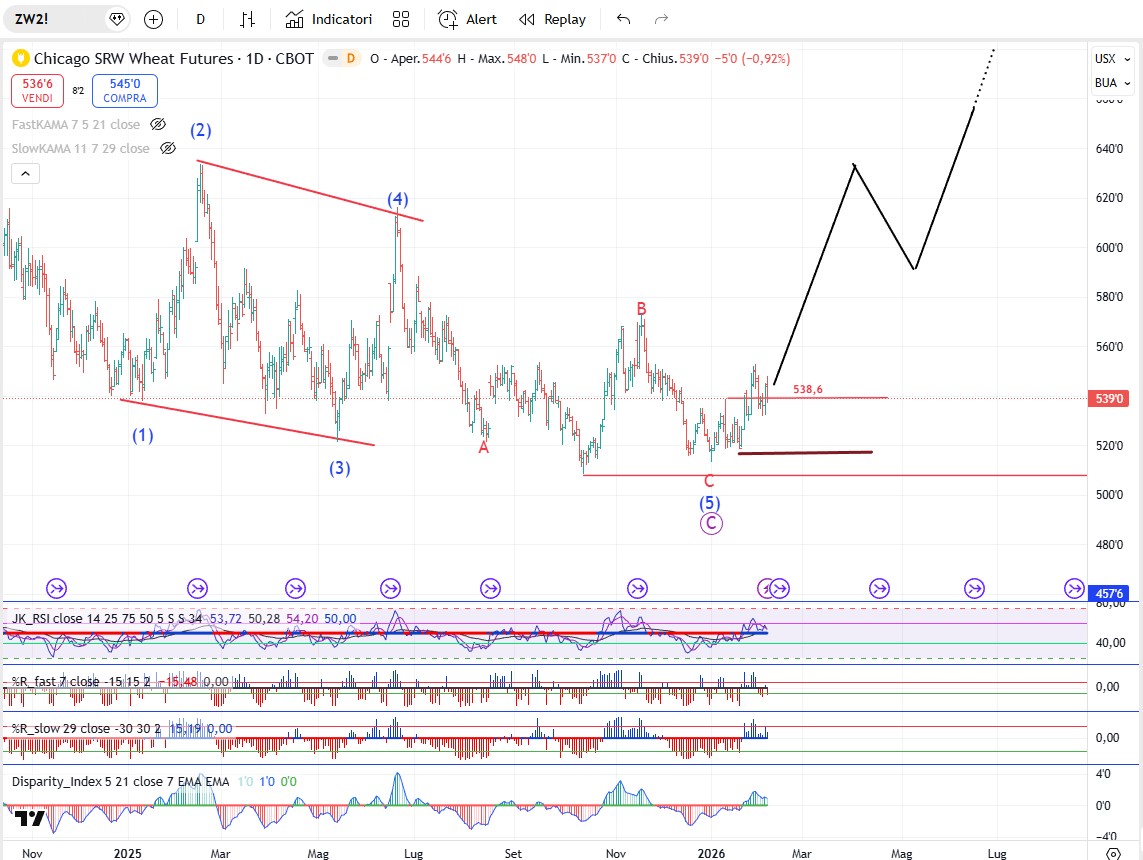1143x860 pixels.
Task: Collapse the indicator legend with chevron
Action: tap(26, 174)
